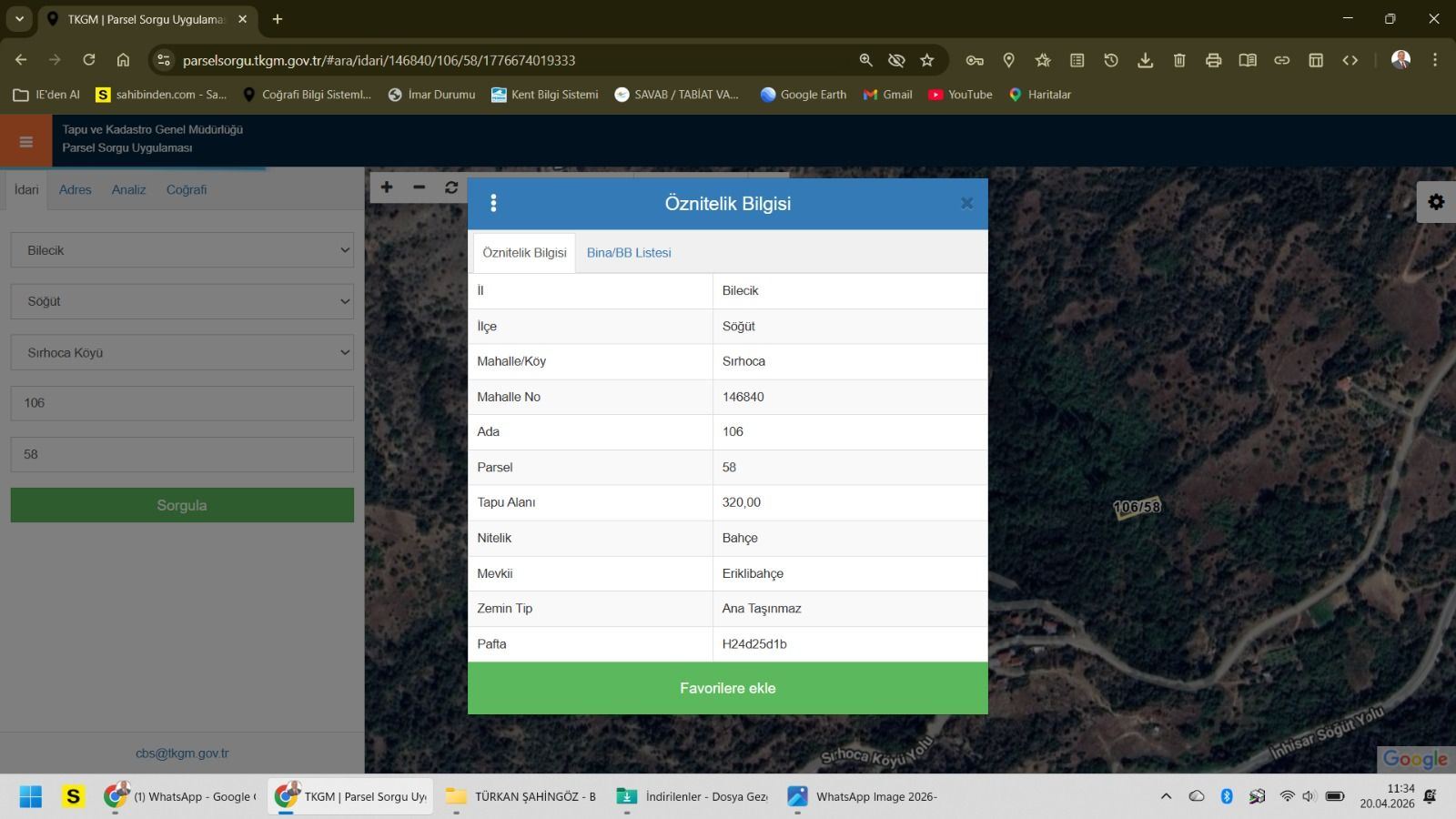1456x819 pixels.
Task: Open WhatsApp from the Windows taskbar
Action: tap(179, 796)
